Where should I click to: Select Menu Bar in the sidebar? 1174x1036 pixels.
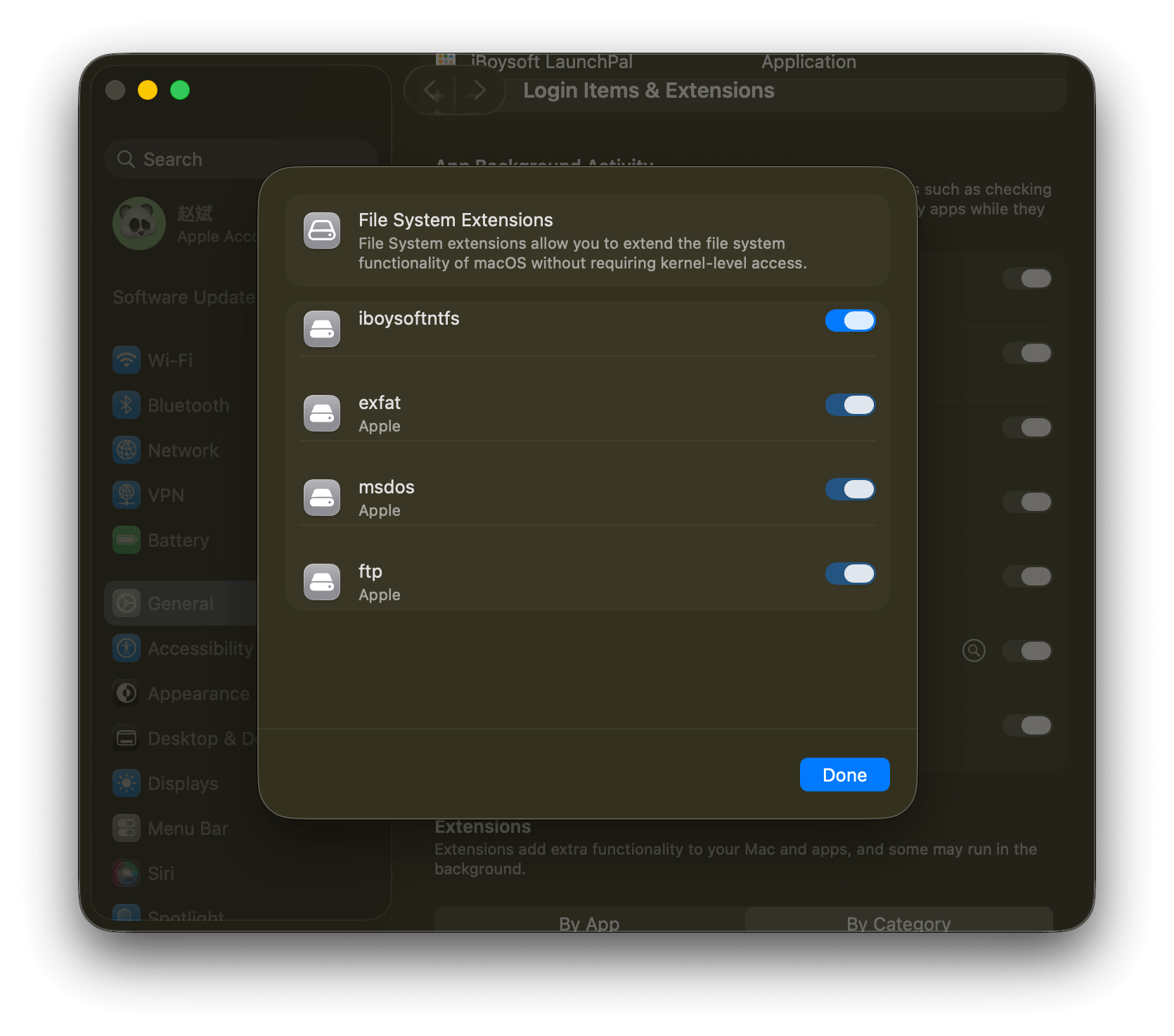coord(170,828)
